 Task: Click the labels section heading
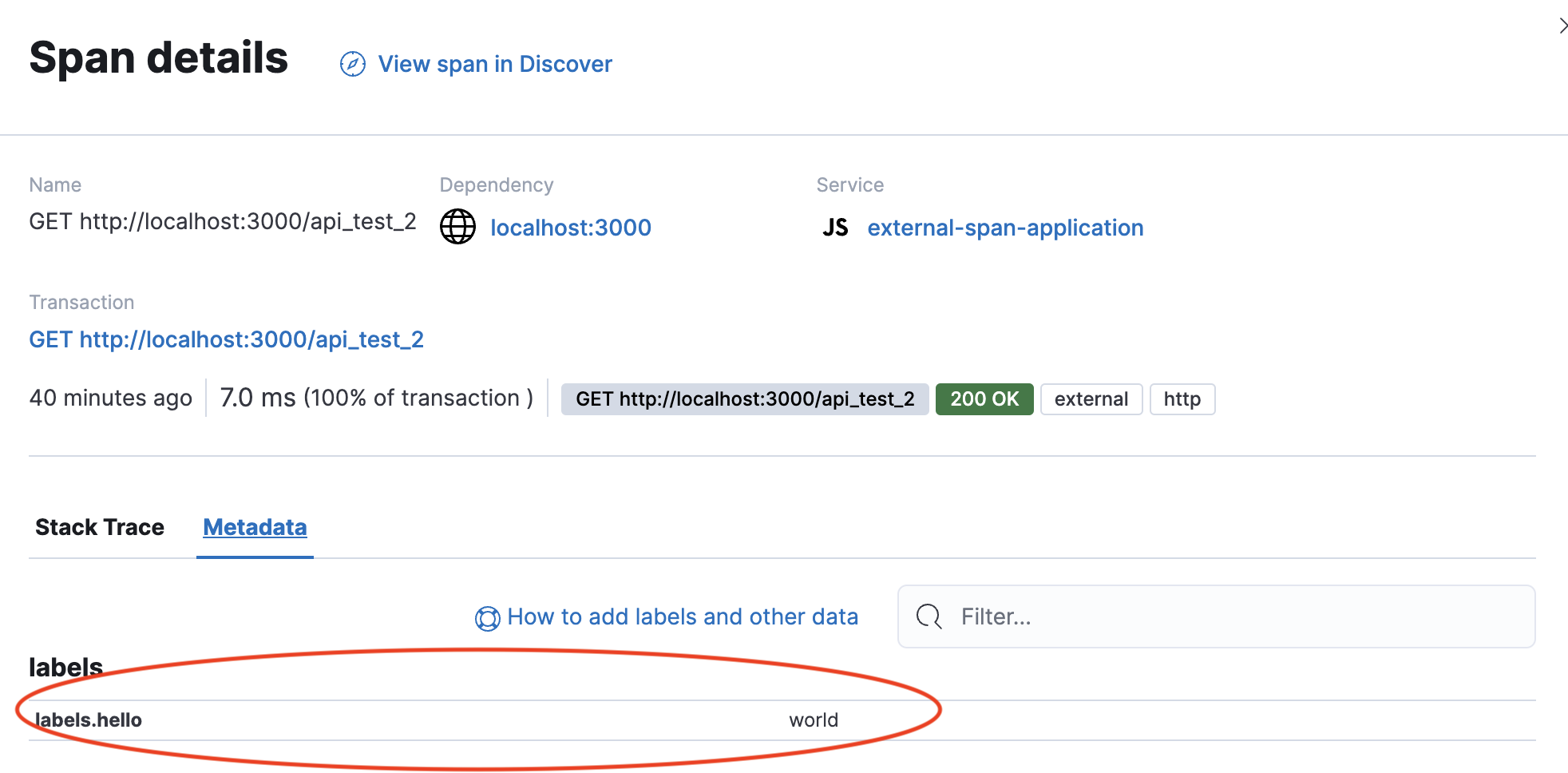pyautogui.click(x=65, y=667)
